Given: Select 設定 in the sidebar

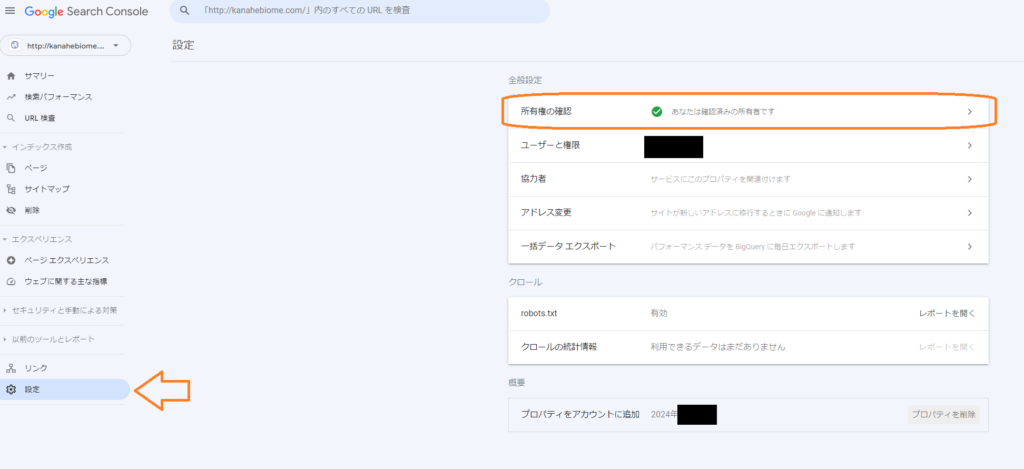Looking at the screenshot, I should (x=33, y=389).
